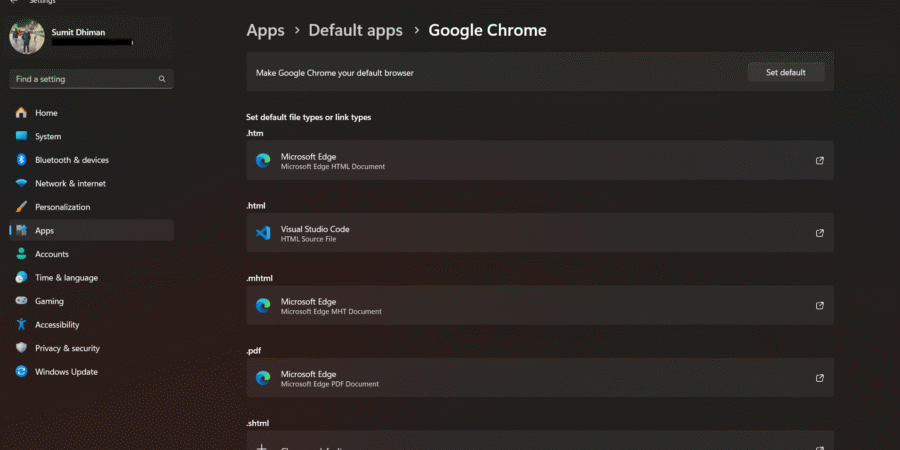Click the Personalization paintbrush icon

tap(21, 207)
